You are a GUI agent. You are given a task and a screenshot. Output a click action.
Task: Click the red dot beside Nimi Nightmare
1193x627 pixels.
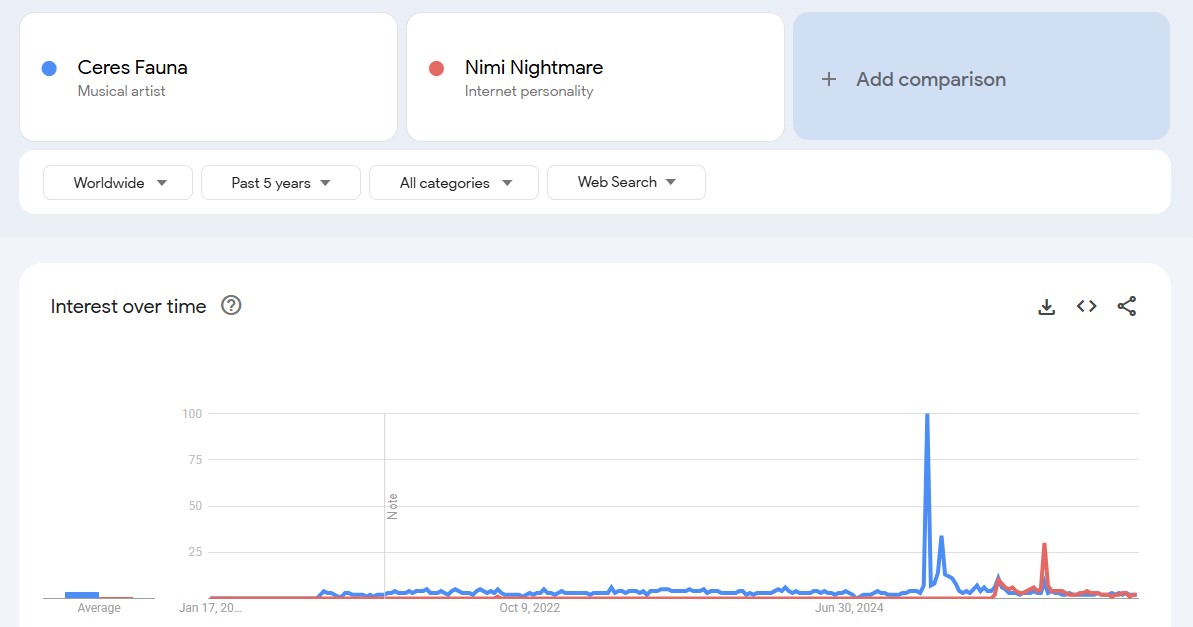point(436,68)
